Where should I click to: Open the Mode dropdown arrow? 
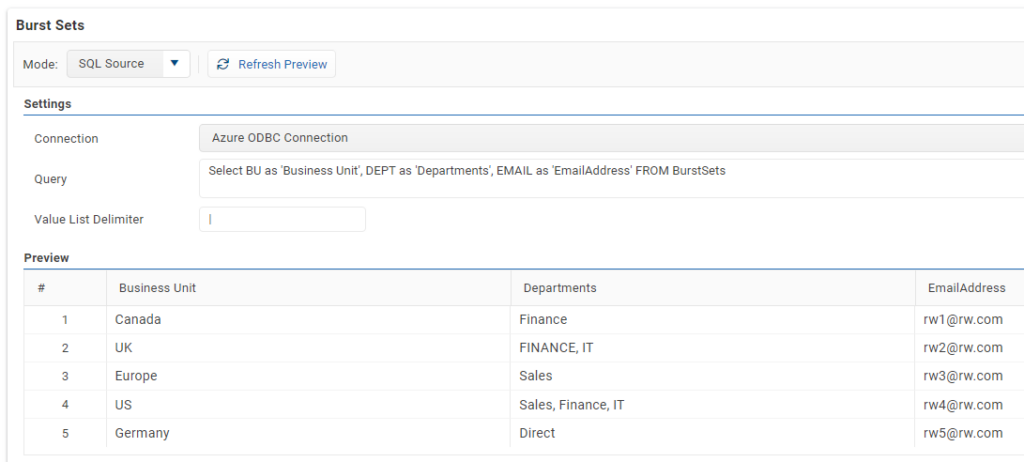tap(174, 64)
